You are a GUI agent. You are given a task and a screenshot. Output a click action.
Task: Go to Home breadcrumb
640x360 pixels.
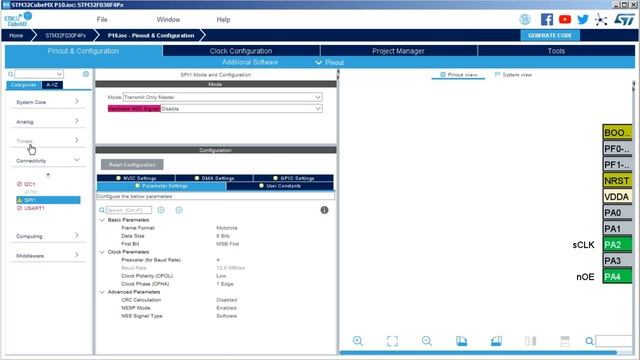coord(16,36)
